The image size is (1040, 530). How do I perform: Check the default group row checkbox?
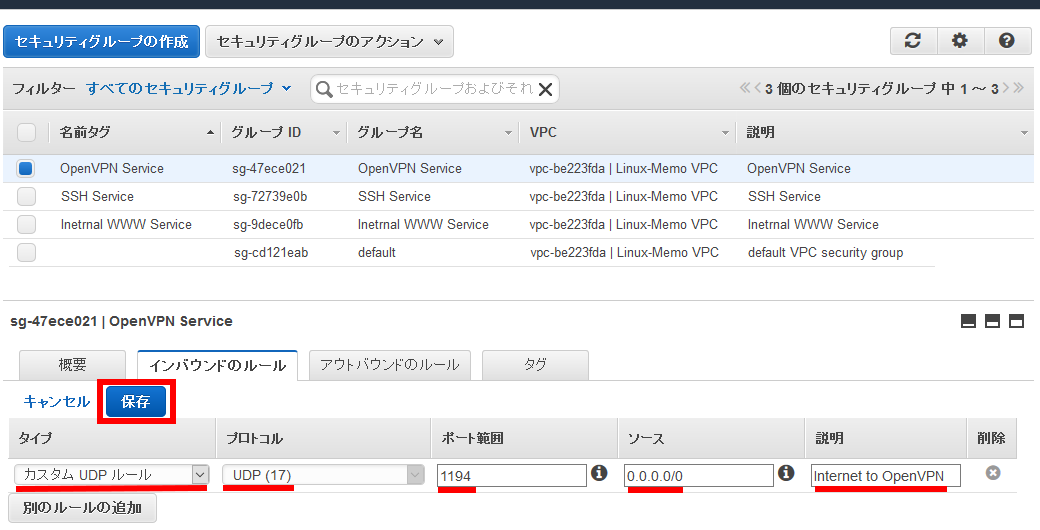pyautogui.click(x=27, y=252)
